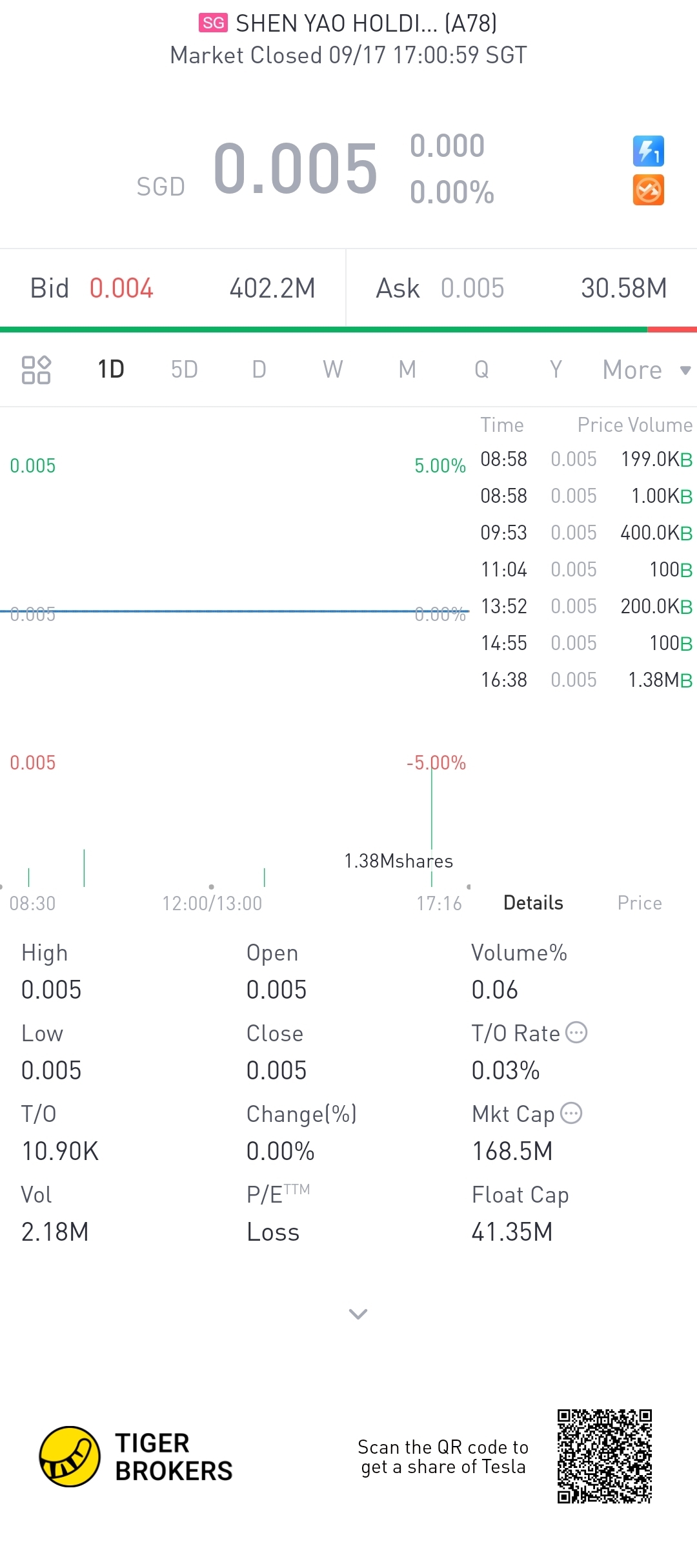Open the More timeframes dropdown
This screenshot has width=697, height=1568.
click(x=645, y=370)
